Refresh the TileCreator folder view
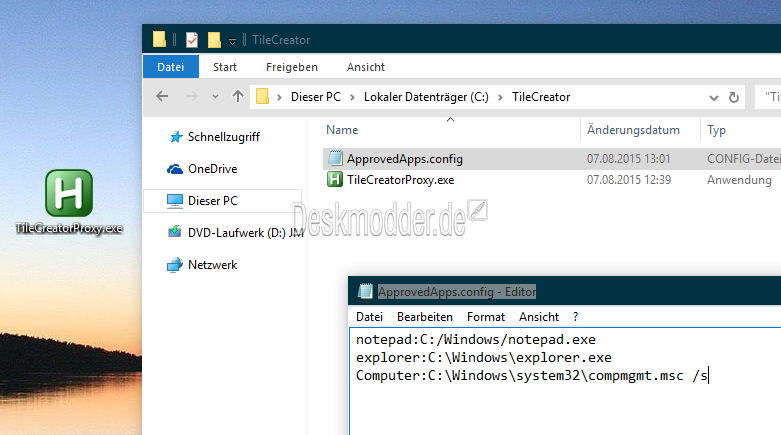This screenshot has height=435, width=781. tap(734, 97)
